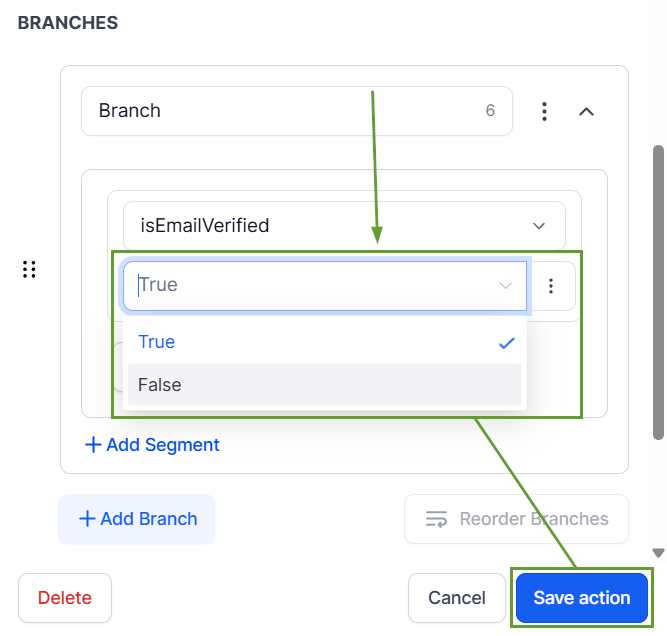
Task: Focus the Branch name input field
Action: pos(296,111)
